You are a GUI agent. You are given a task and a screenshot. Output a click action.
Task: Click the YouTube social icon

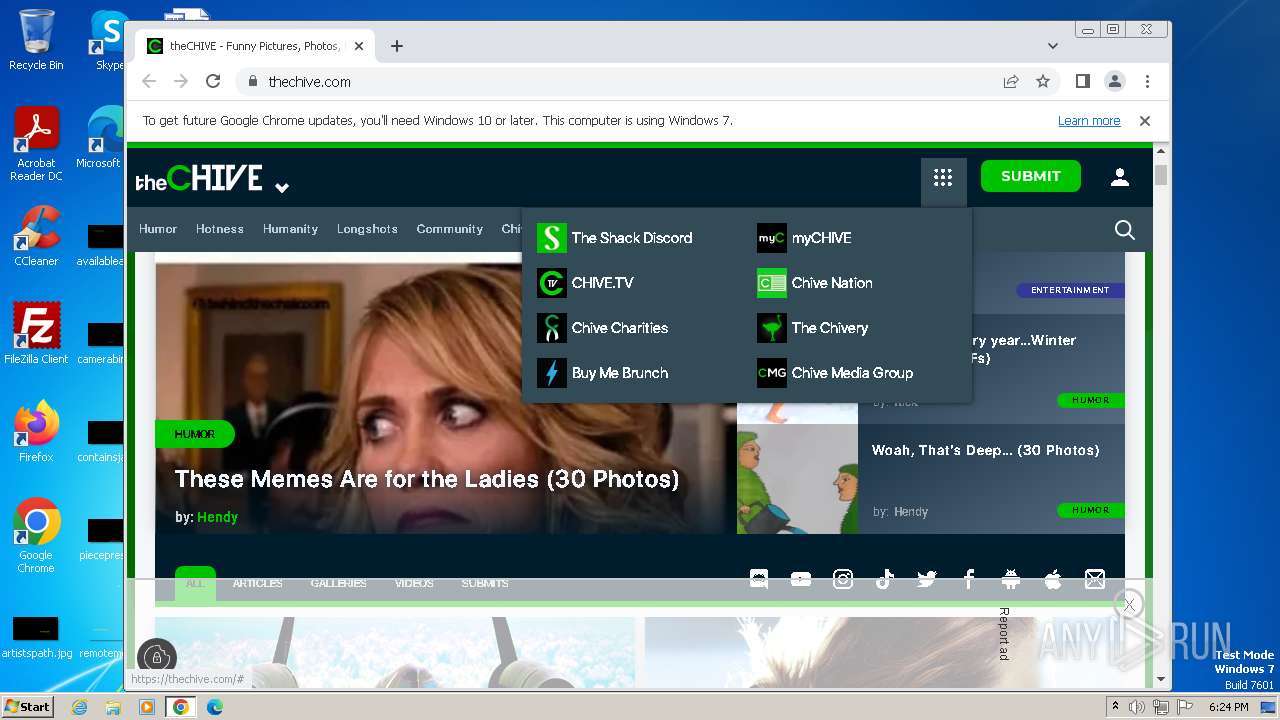801,579
